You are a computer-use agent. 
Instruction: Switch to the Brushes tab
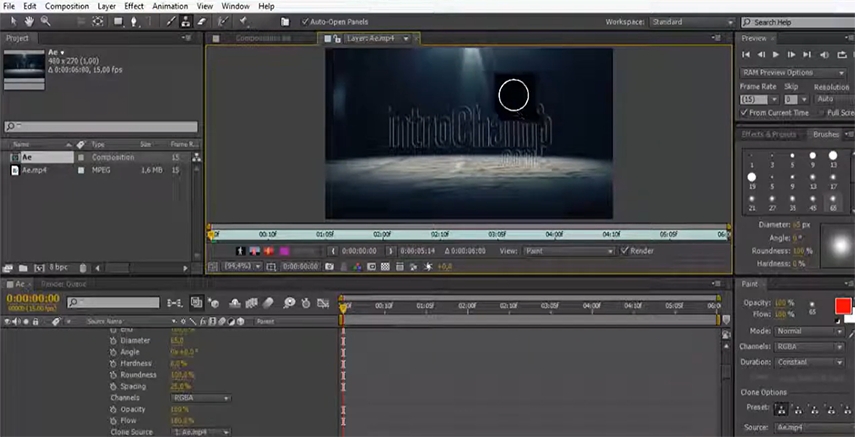[826, 134]
